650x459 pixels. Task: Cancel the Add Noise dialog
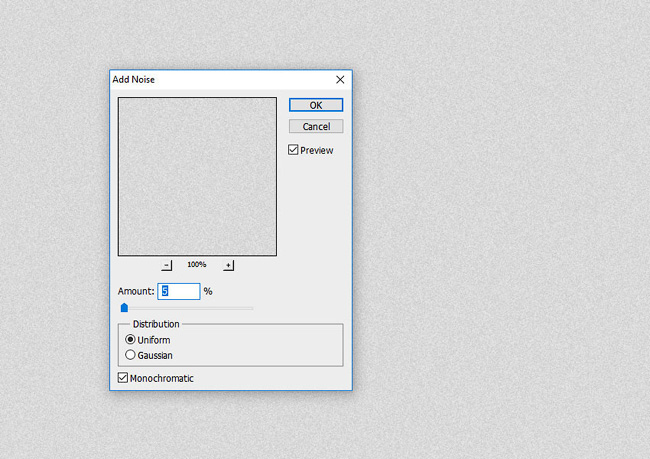pos(316,126)
